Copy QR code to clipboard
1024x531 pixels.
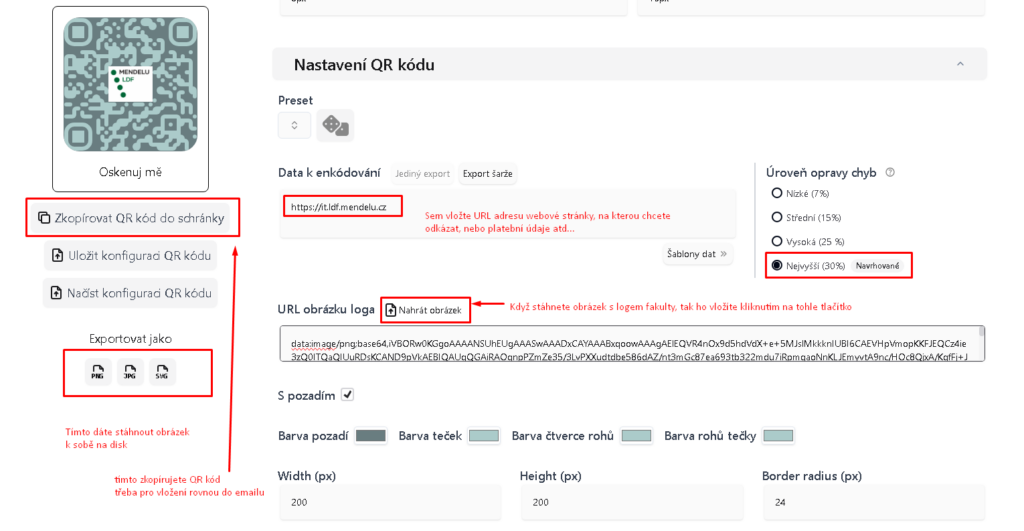pyautogui.click(x=131, y=218)
